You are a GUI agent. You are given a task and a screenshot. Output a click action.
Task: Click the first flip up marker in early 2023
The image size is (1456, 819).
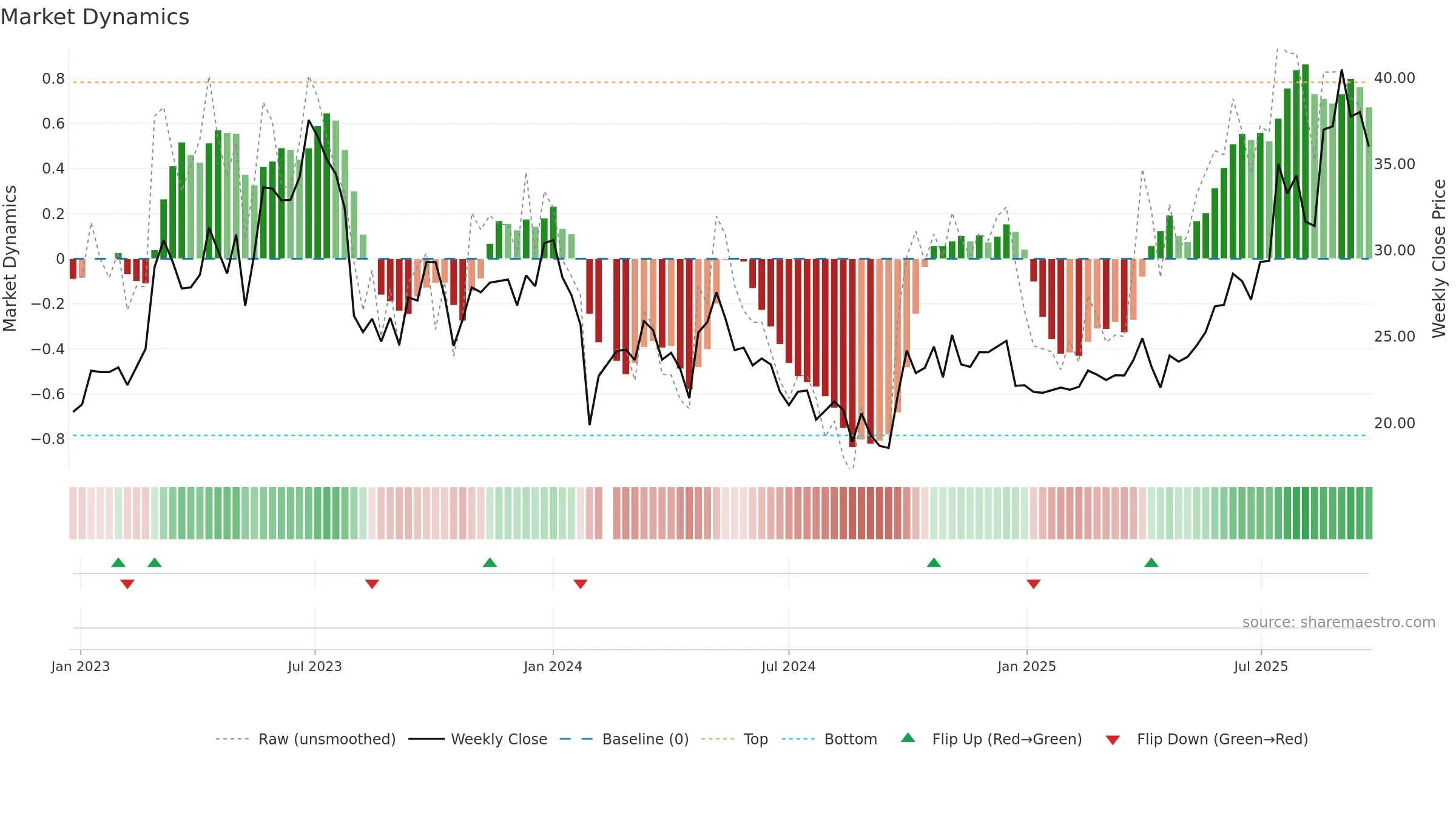[x=118, y=562]
